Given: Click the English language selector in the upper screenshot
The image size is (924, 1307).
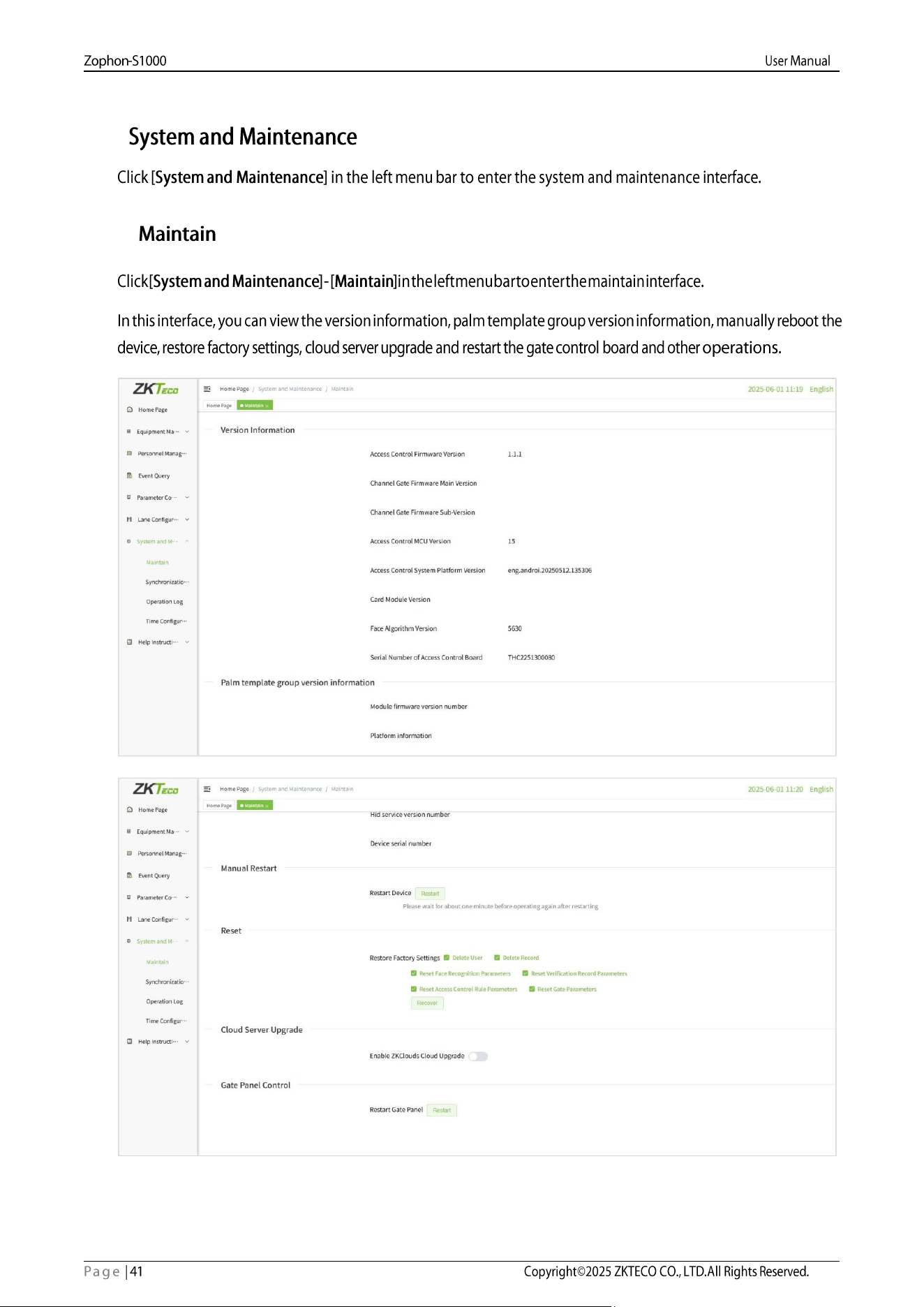Looking at the screenshot, I should coord(821,390).
